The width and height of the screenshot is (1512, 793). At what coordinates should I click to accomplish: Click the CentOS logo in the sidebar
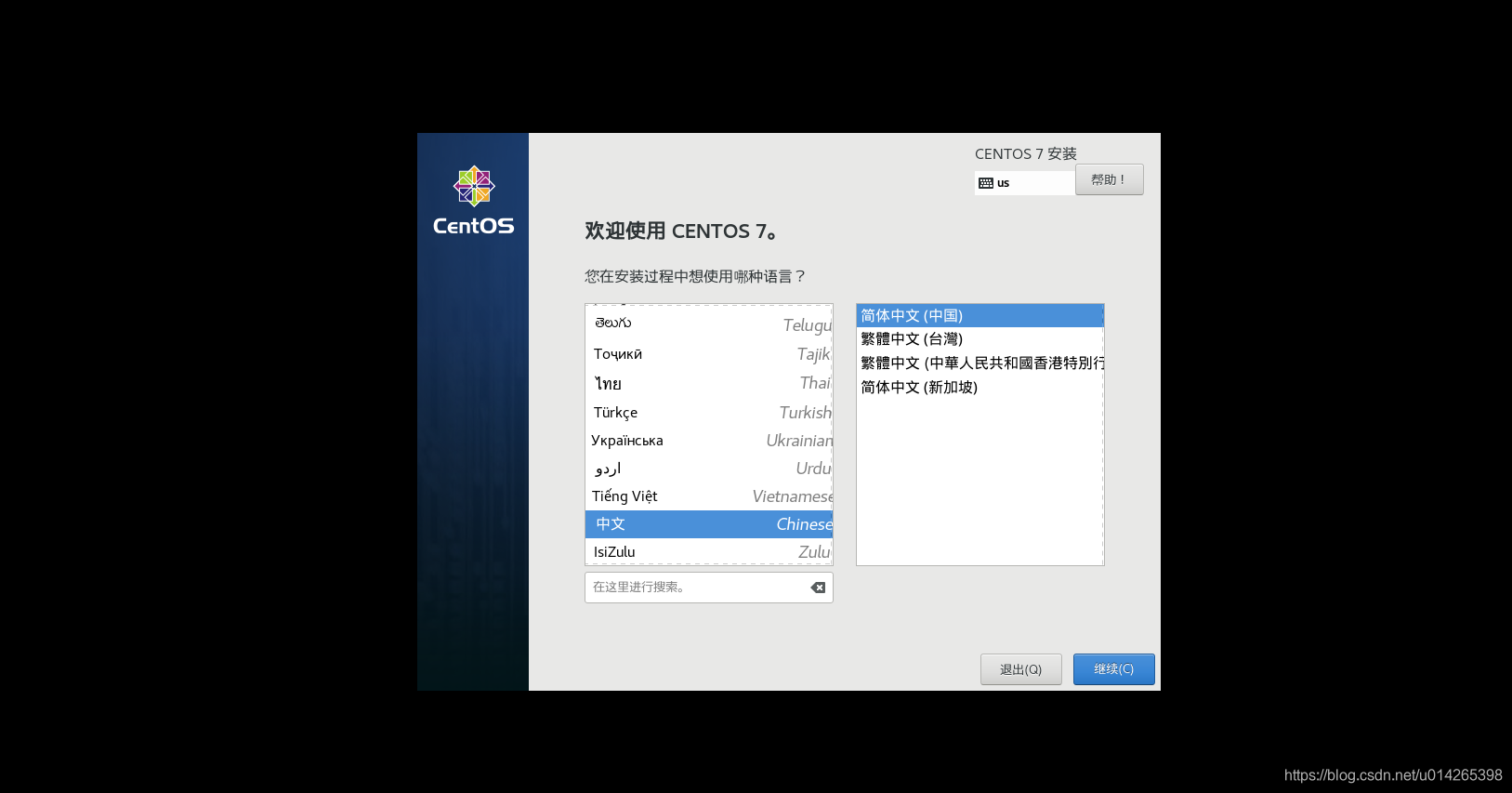pos(474,201)
